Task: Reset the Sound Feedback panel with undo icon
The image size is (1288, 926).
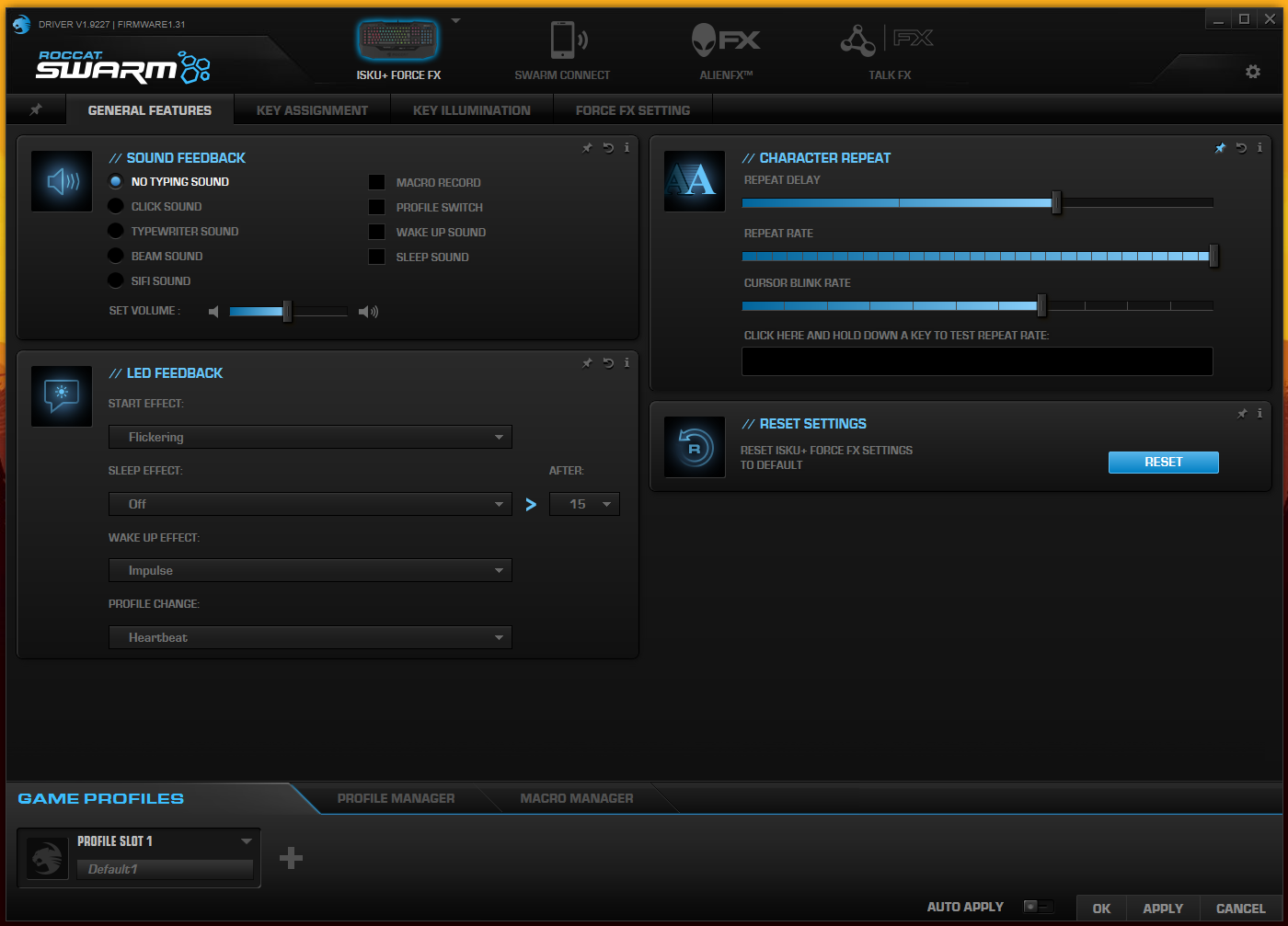Action: 608,148
